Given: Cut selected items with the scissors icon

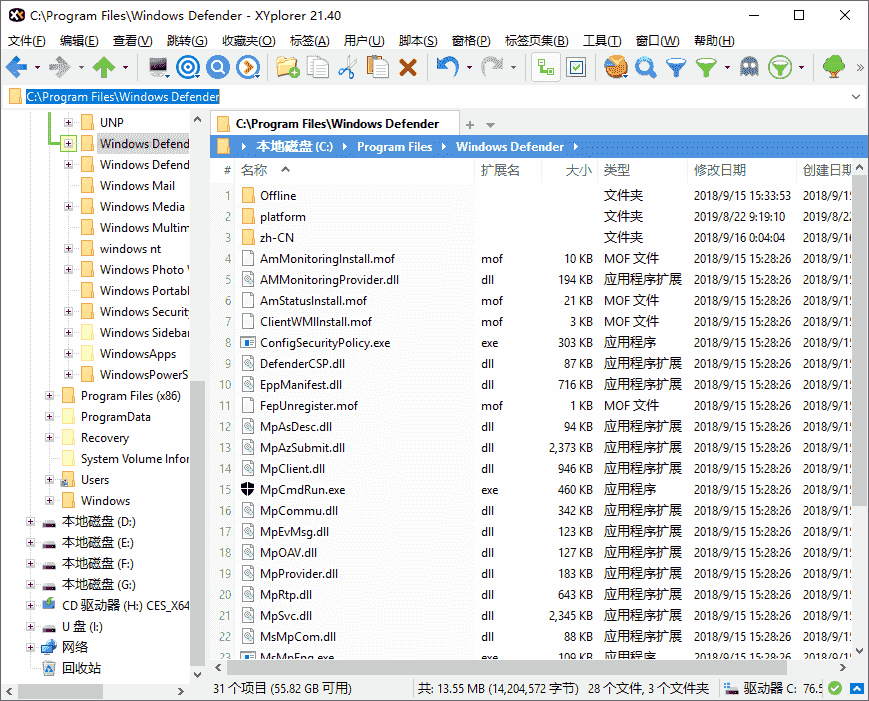Looking at the screenshot, I should [x=347, y=68].
